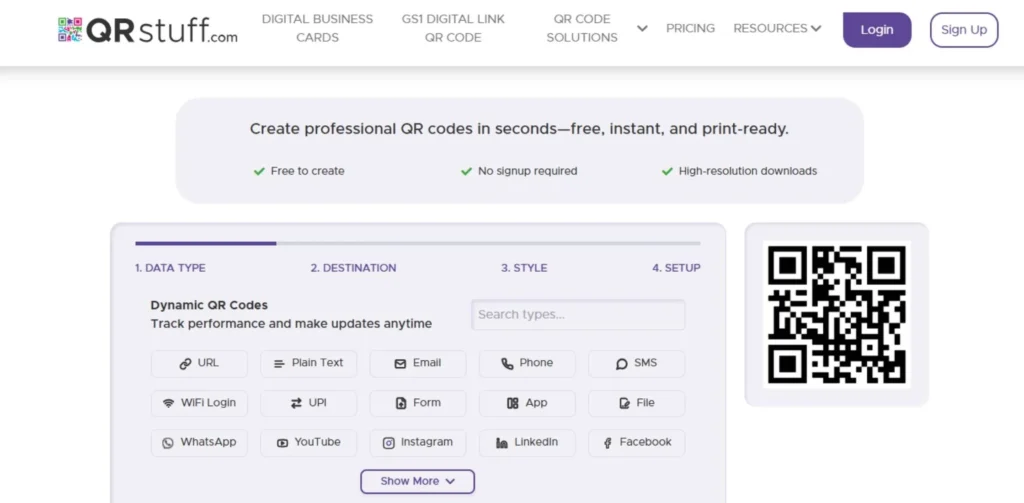Click the Dynamic QR Codes heading

pos(209,305)
